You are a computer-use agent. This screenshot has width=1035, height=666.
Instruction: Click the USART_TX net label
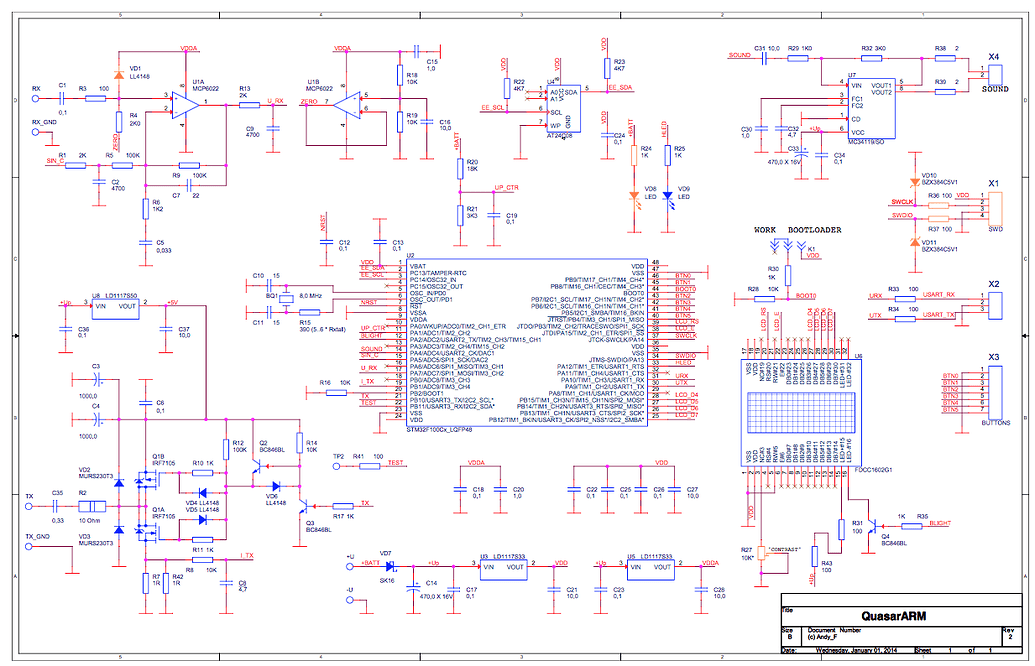[x=939, y=314]
